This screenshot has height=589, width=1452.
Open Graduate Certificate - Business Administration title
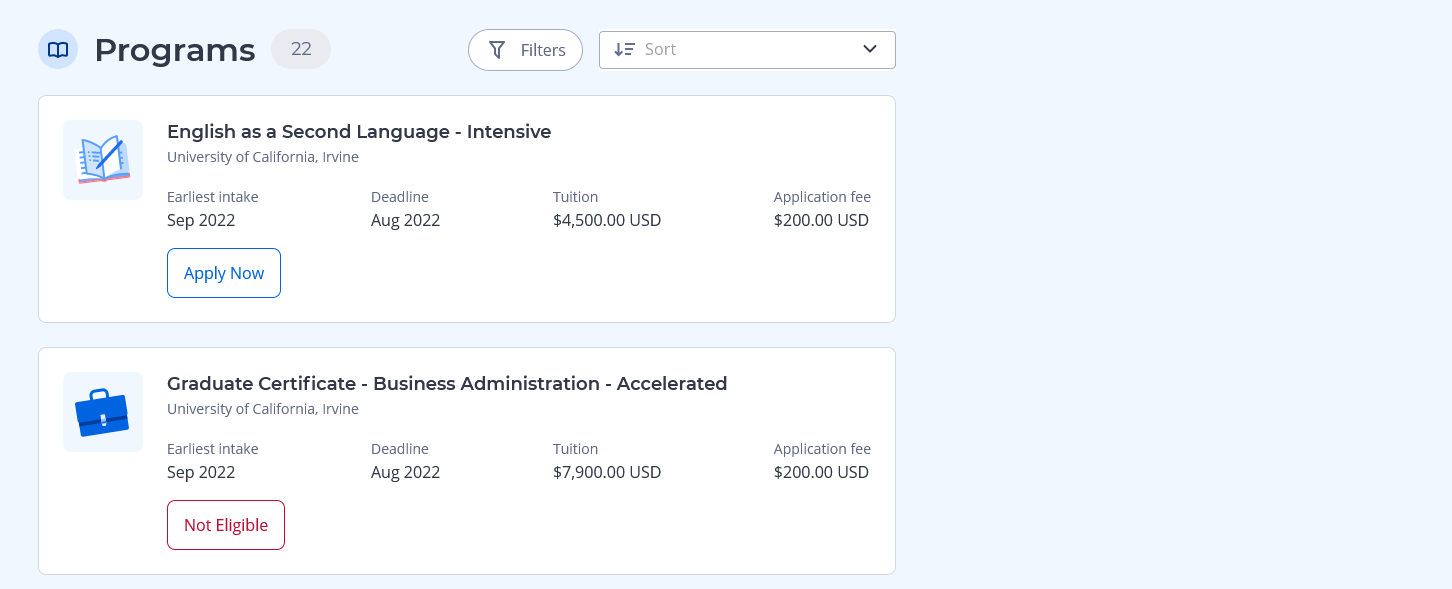click(447, 383)
